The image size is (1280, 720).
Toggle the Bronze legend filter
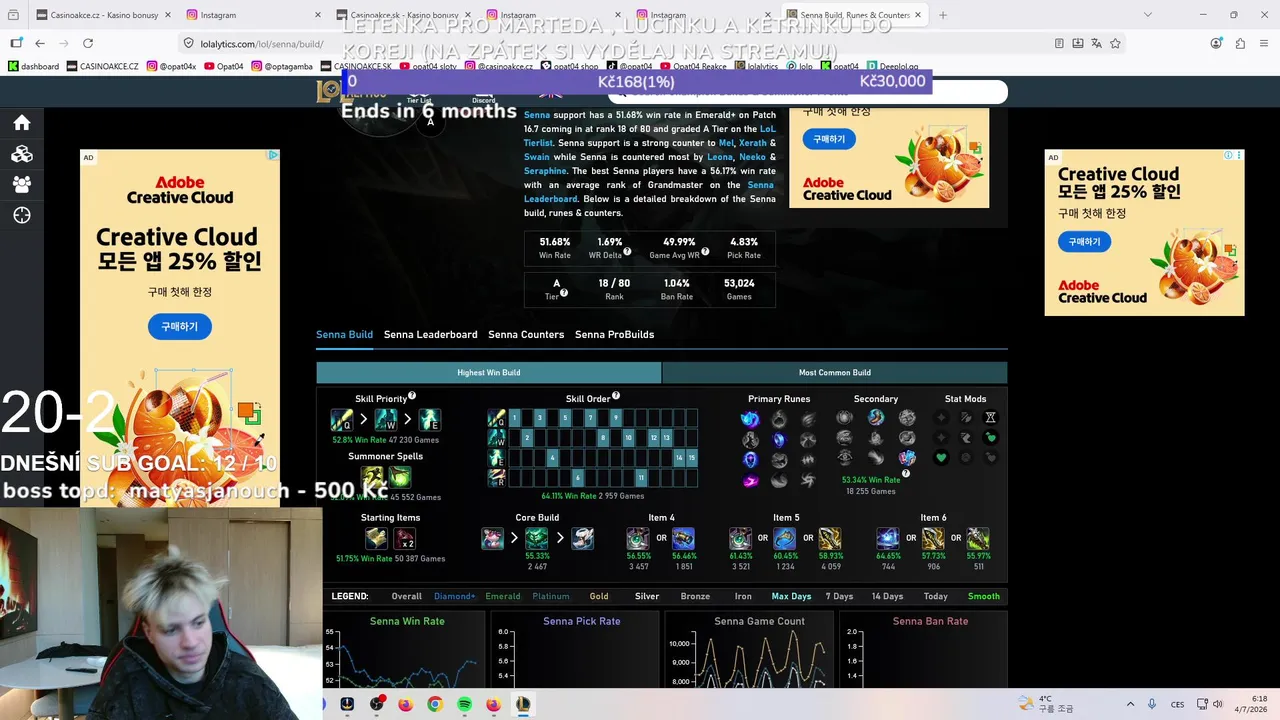[x=695, y=596]
